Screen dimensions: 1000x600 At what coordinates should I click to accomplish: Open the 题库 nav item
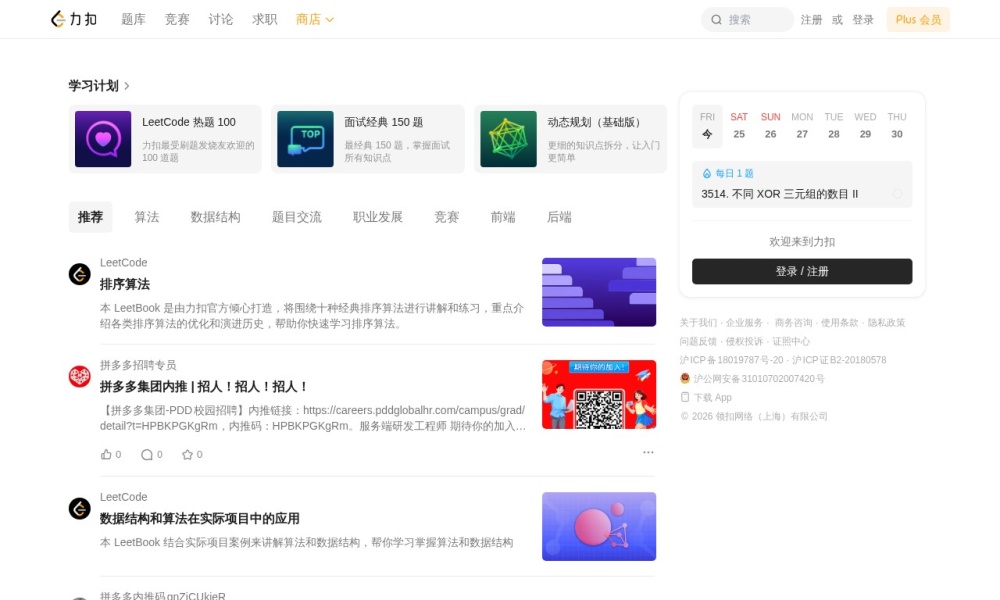point(133,20)
